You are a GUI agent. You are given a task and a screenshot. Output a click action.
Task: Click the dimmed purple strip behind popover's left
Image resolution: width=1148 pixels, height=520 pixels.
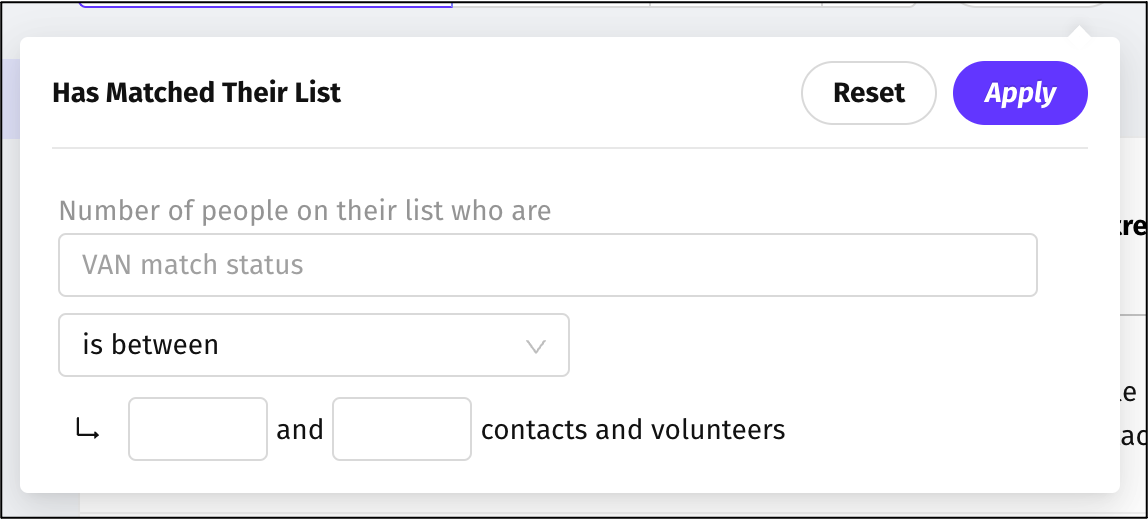9,98
